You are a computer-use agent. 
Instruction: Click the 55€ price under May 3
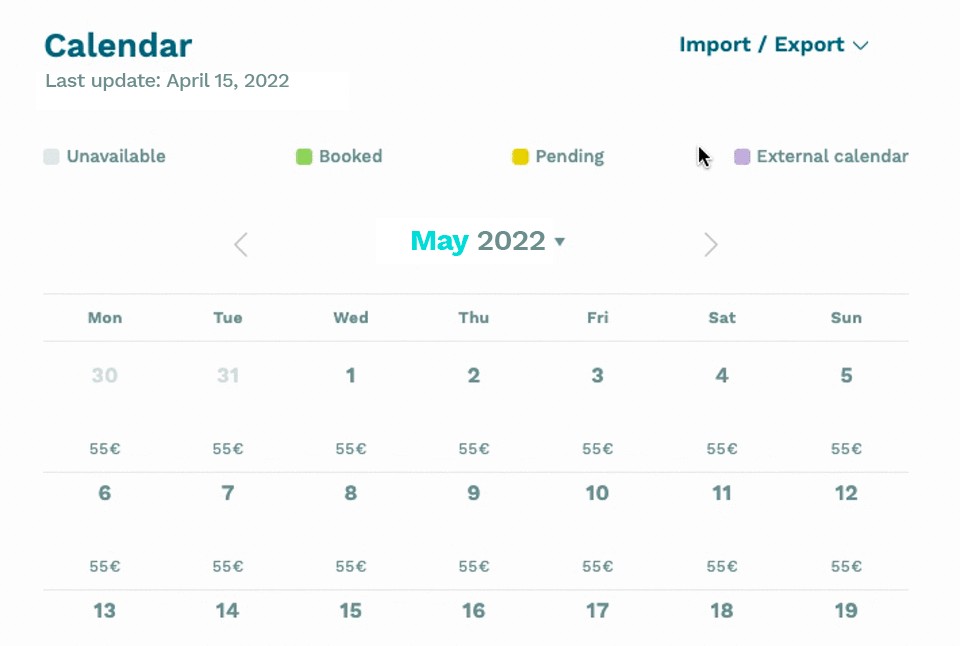tap(597, 449)
